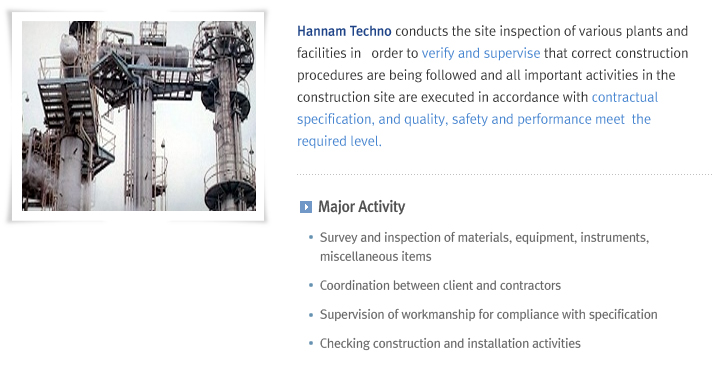Select the 'verify and supervise' highlighted text

pyautogui.click(x=481, y=53)
